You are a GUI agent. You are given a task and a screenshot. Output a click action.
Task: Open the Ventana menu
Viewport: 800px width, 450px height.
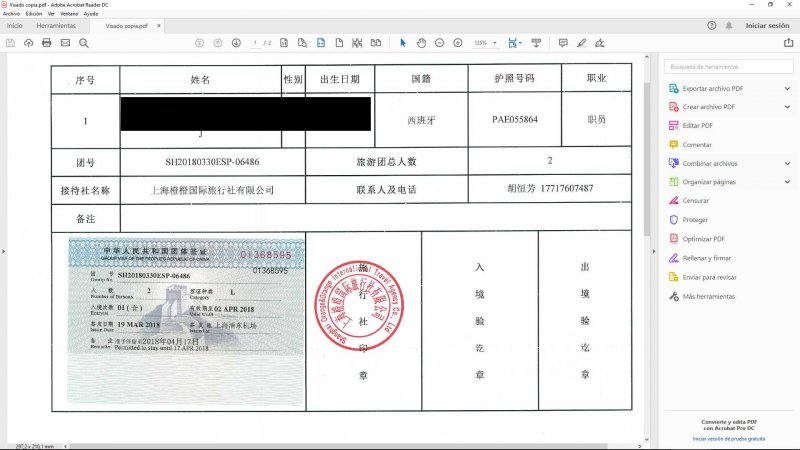(x=69, y=14)
